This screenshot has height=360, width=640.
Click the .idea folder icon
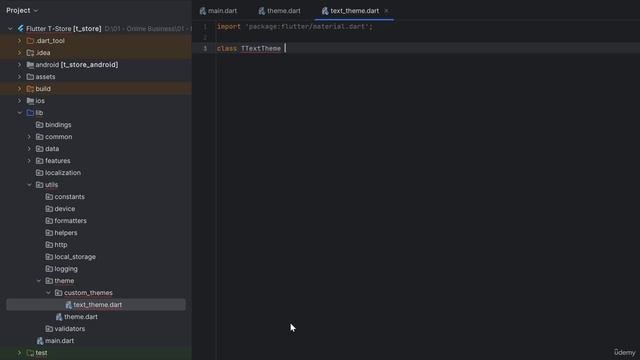(x=30, y=53)
